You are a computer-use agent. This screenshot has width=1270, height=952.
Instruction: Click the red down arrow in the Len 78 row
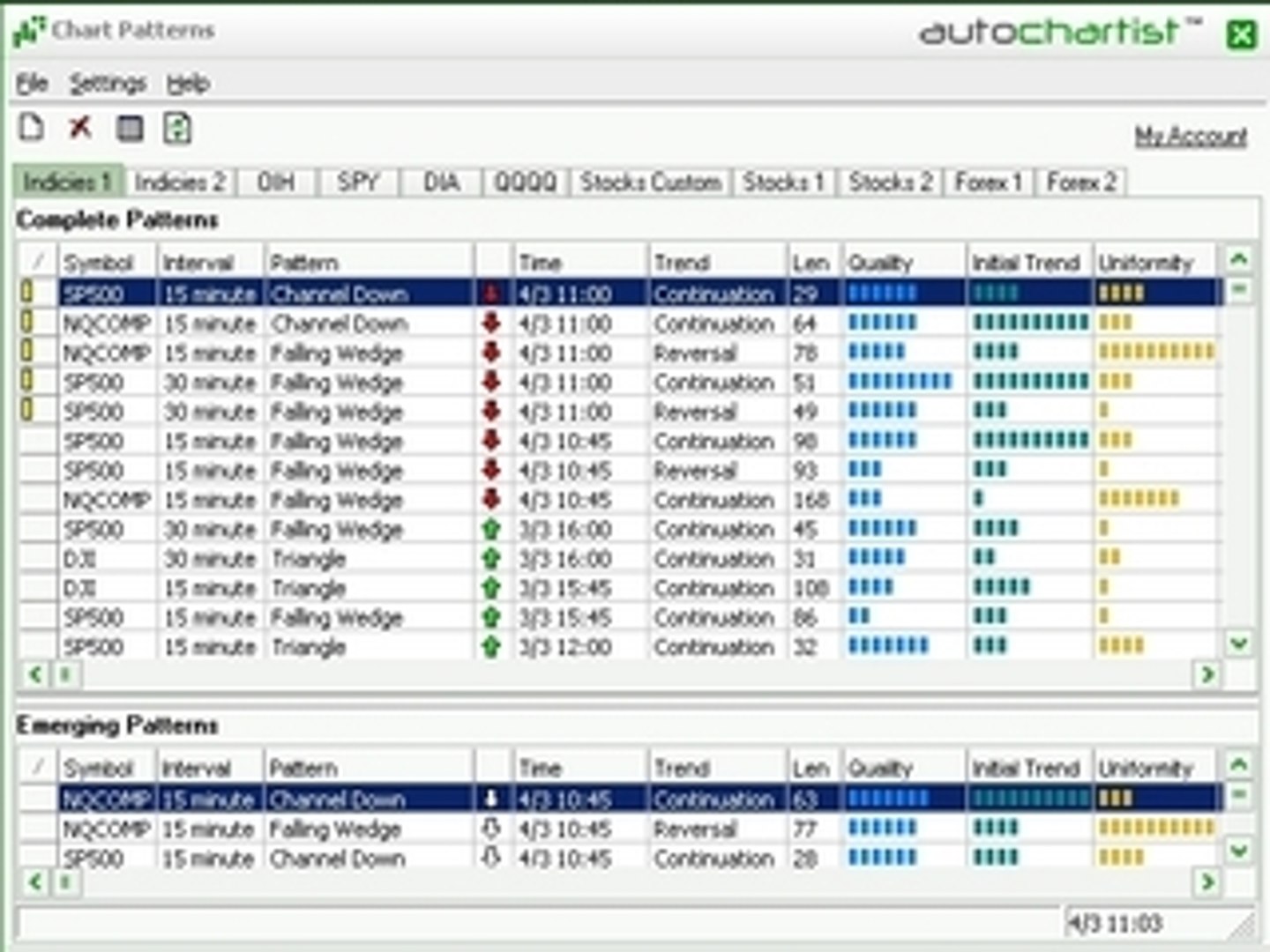491,353
